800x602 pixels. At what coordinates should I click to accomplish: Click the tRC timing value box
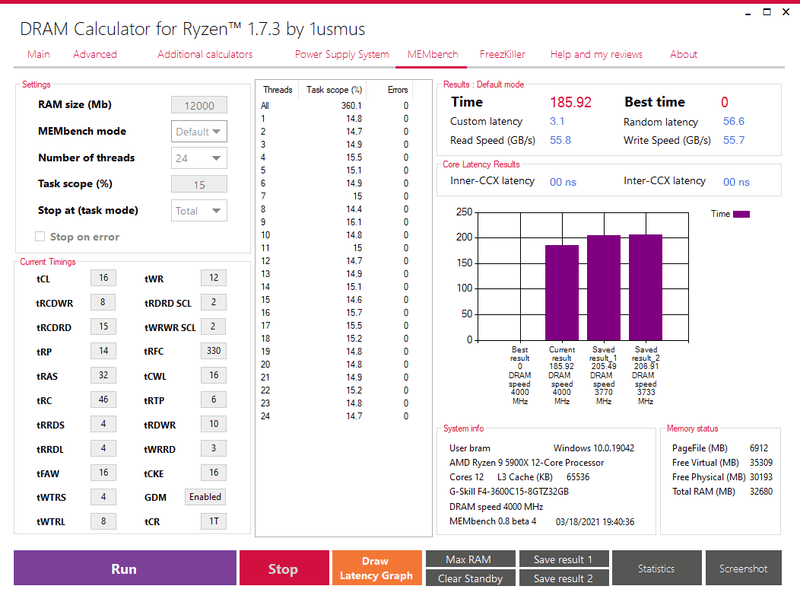coord(103,399)
